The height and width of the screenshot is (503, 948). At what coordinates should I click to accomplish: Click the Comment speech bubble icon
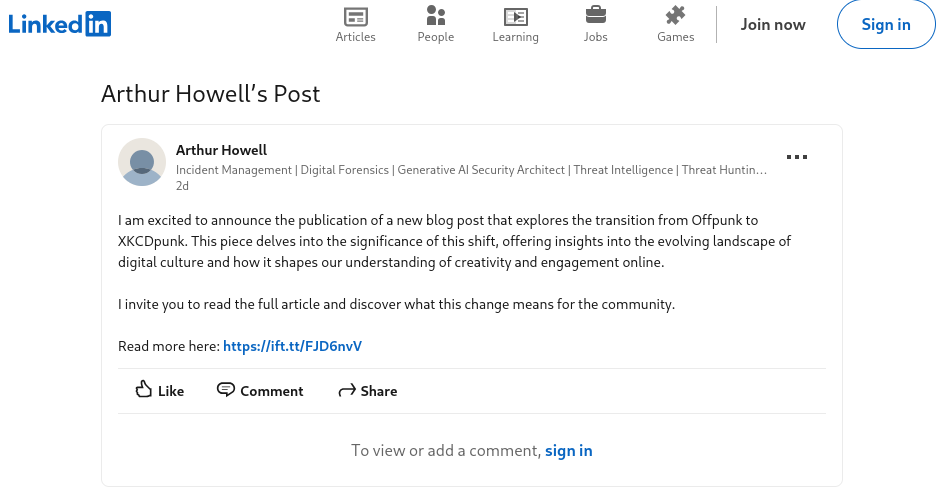[226, 390]
